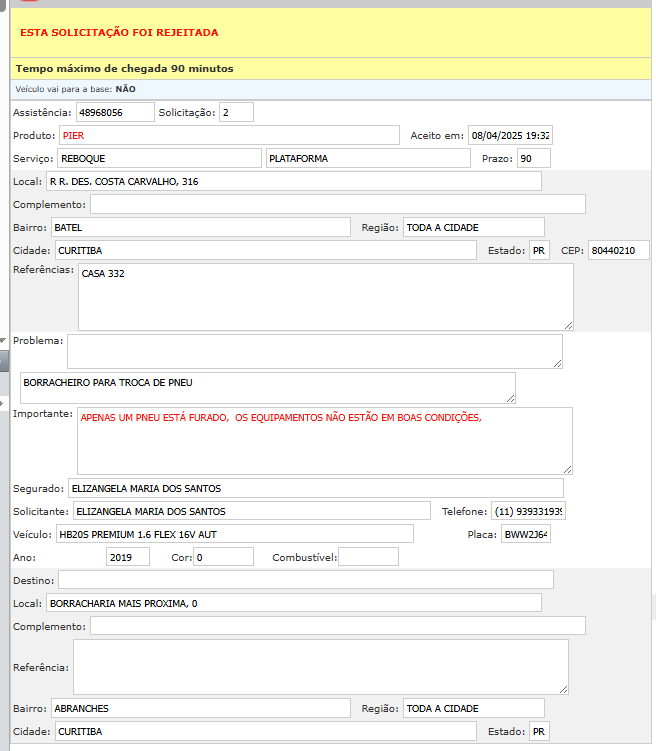Click the red icon at top left
The image size is (656, 751).
(29, 2)
